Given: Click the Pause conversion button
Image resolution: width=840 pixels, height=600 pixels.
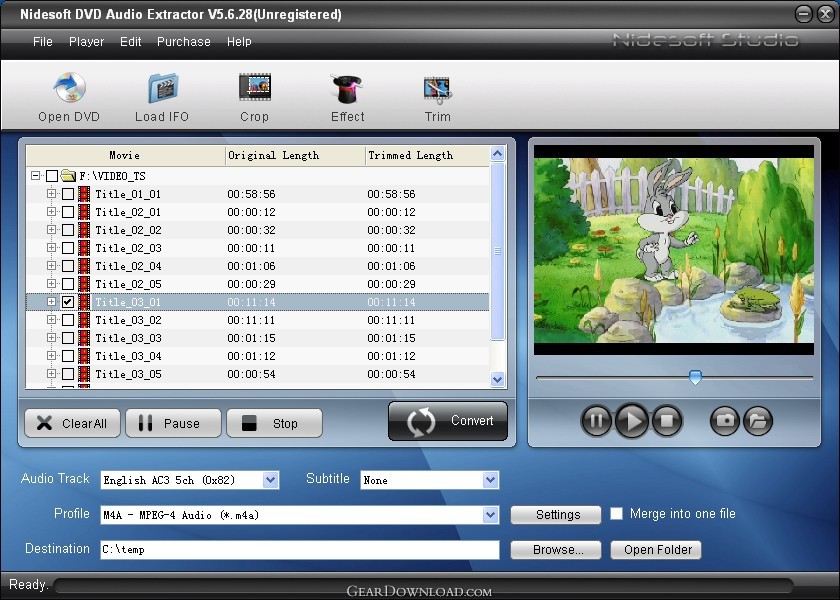Looking at the screenshot, I should pos(173,423).
